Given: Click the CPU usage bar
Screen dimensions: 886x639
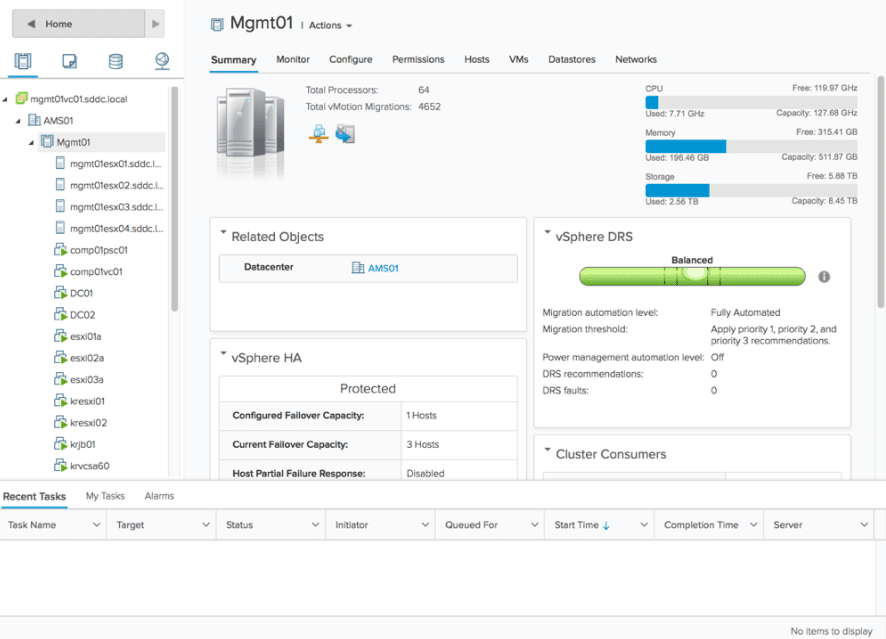Looking at the screenshot, I should tap(751, 102).
